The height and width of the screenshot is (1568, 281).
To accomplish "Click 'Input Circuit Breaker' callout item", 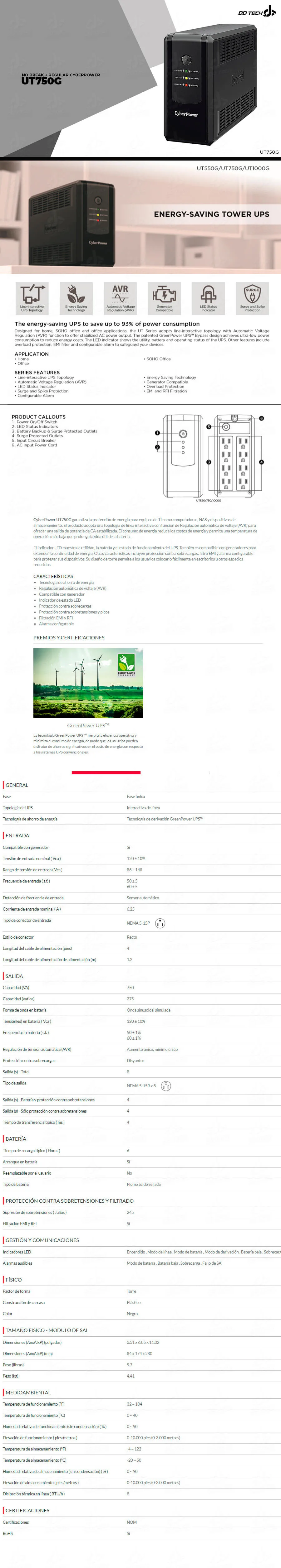I will tap(33, 440).
